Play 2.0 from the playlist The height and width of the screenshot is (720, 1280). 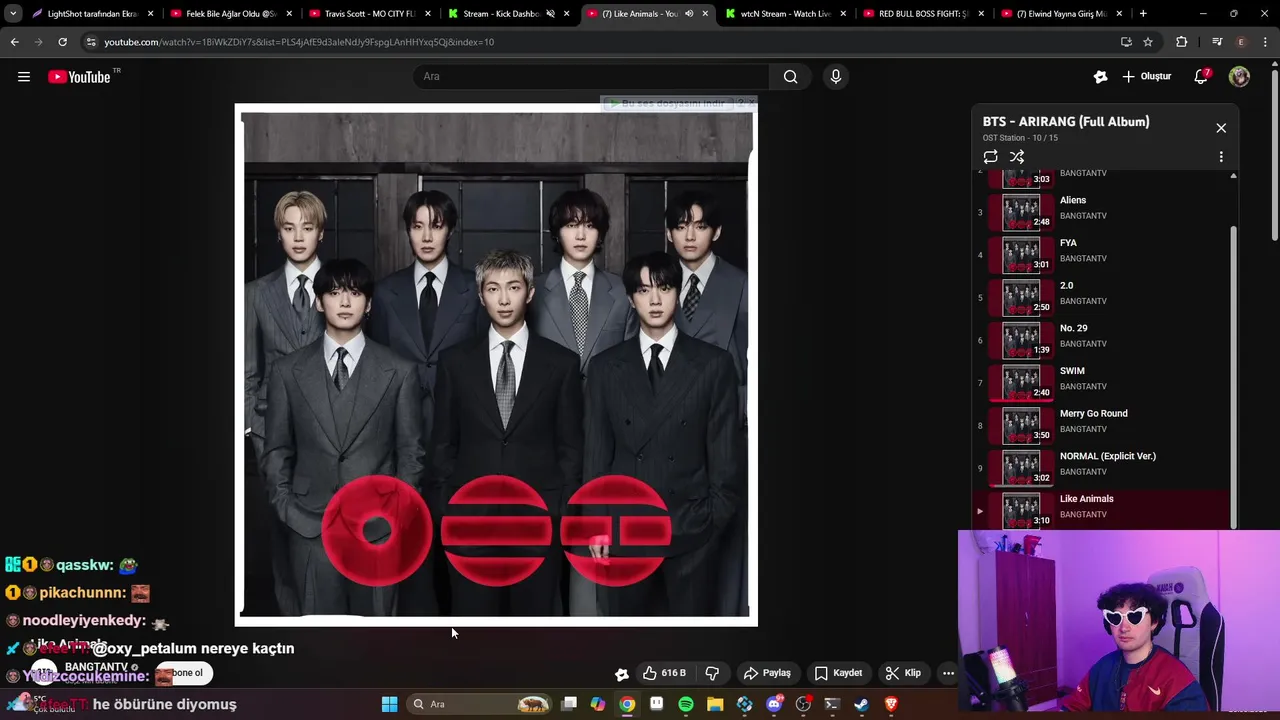[x=1102, y=297]
